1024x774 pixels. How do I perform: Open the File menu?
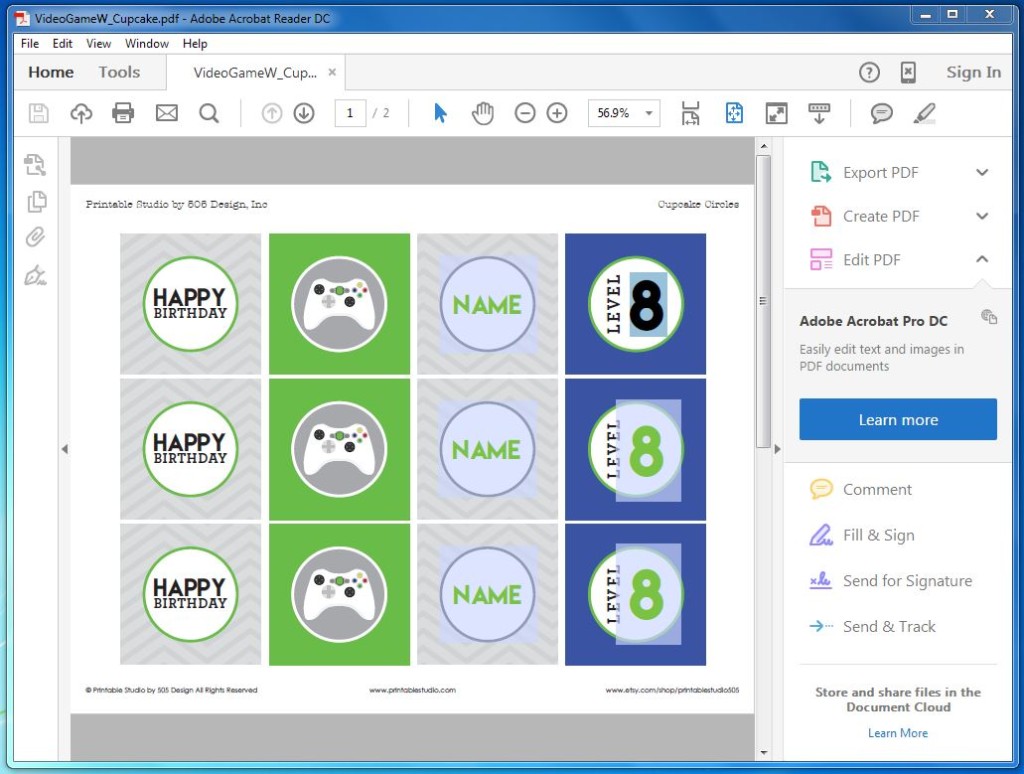coord(29,43)
